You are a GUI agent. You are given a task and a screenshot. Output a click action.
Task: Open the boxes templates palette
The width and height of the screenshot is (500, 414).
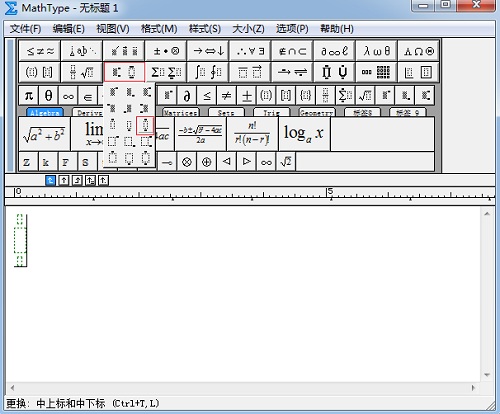[x=419, y=72]
